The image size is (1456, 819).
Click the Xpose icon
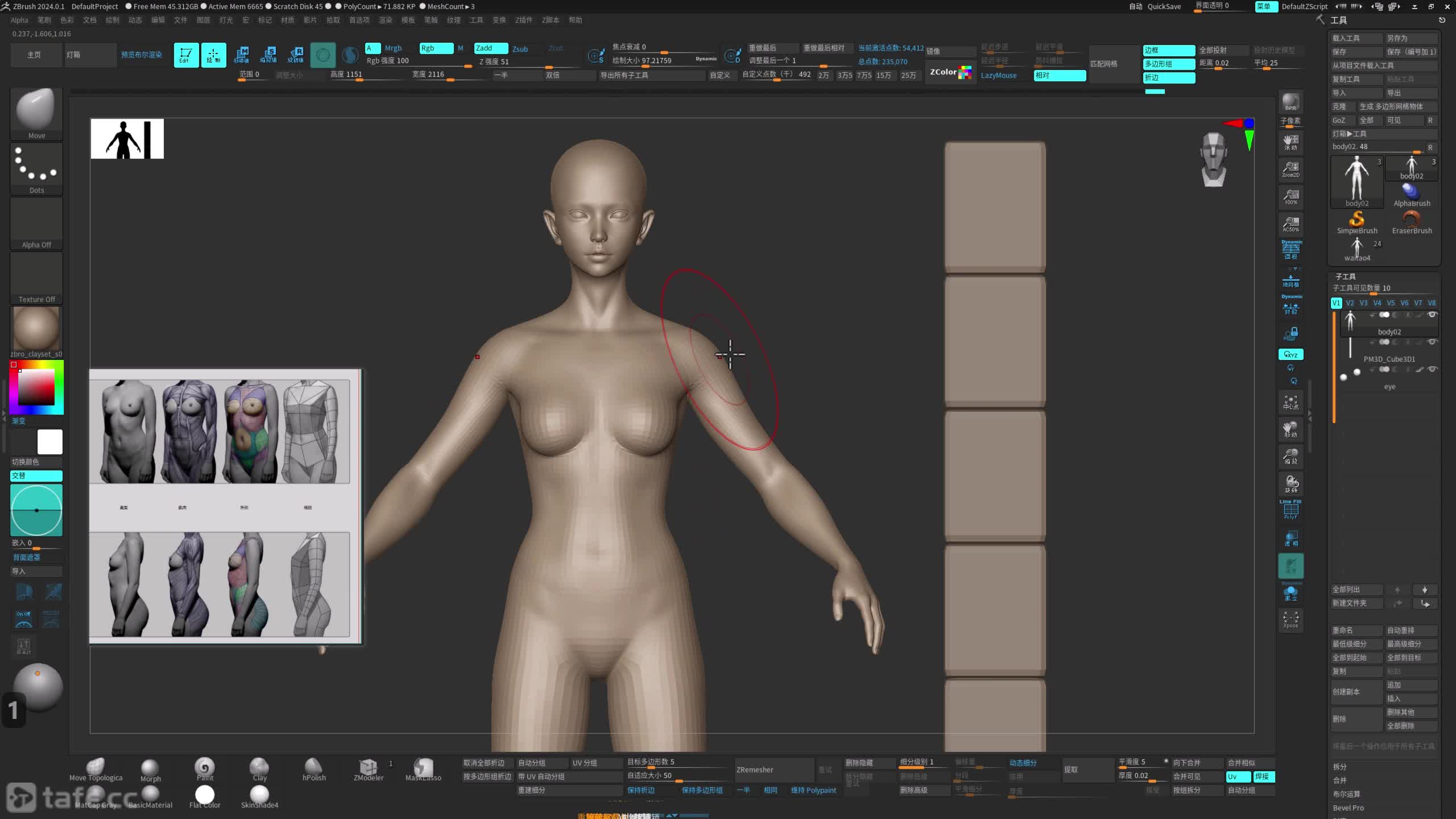tap(1290, 619)
